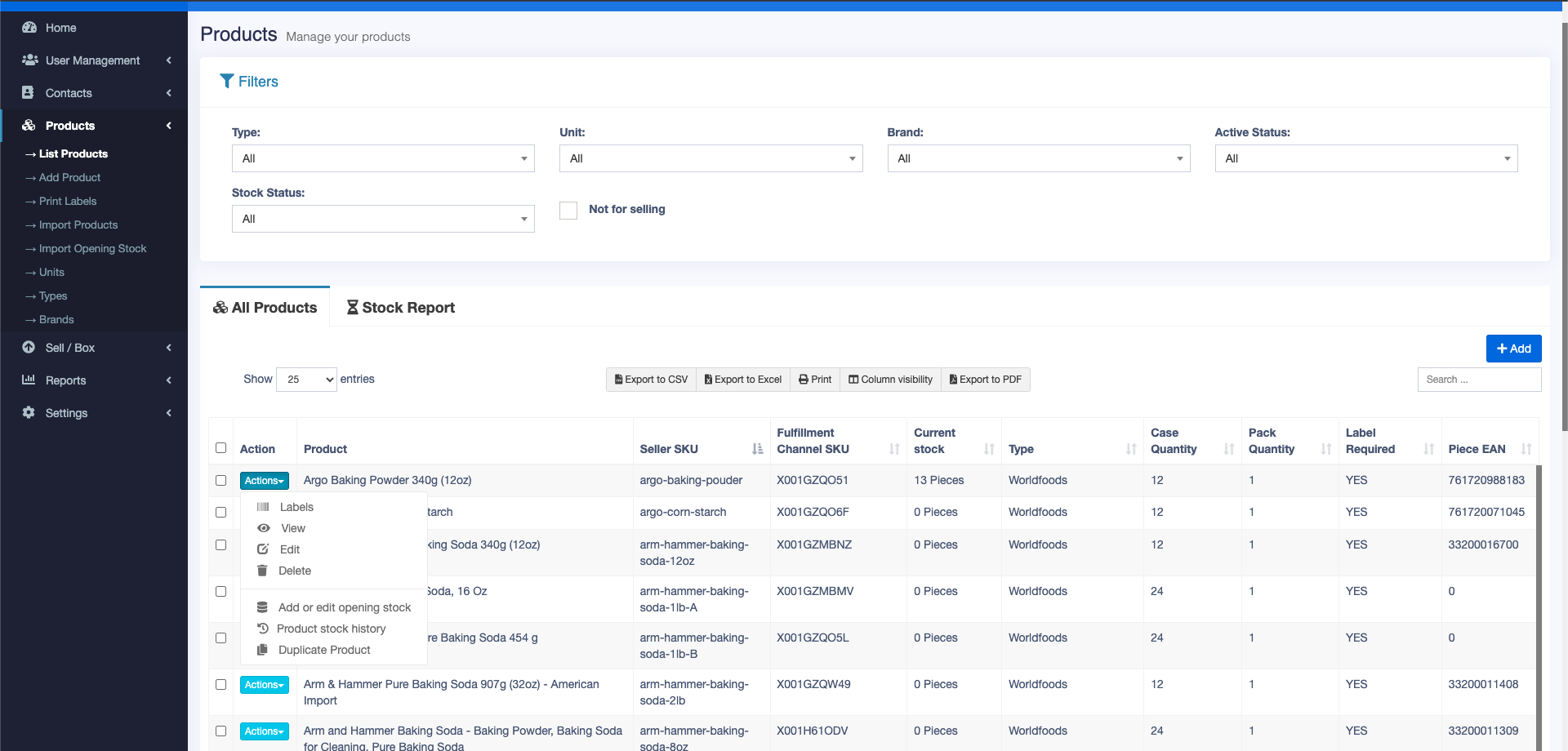Viewport: 1568px width, 751px height.
Task: Click the database icon for opening stock
Action: 262,607
